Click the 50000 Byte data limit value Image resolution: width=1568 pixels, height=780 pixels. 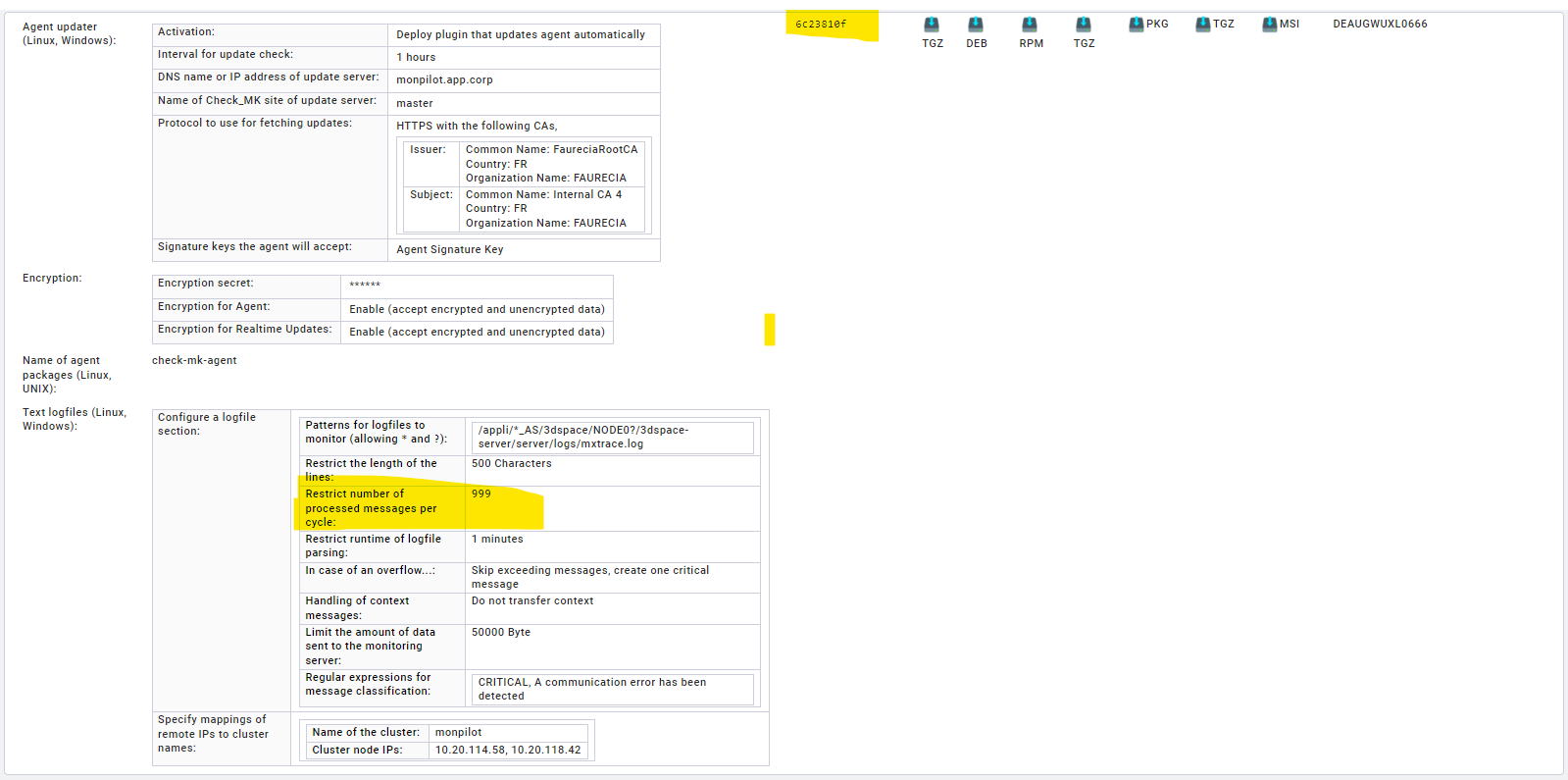(501, 633)
